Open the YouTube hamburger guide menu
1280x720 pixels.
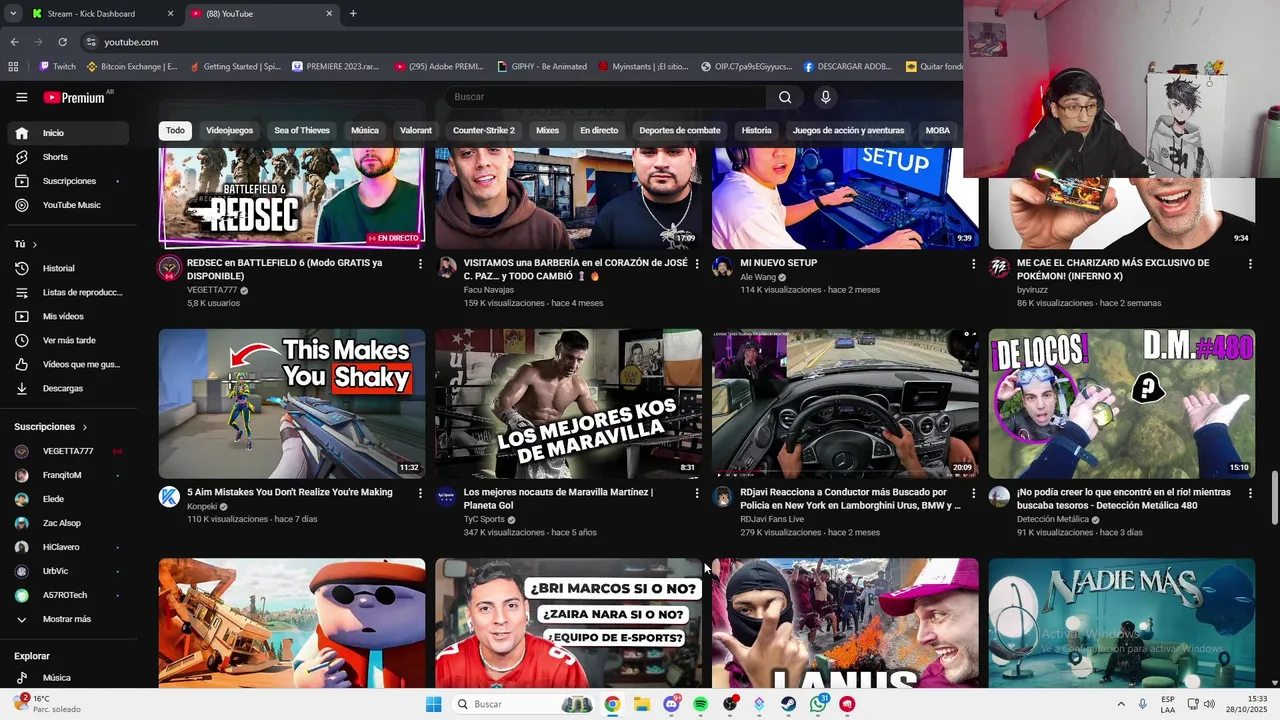click(21, 97)
